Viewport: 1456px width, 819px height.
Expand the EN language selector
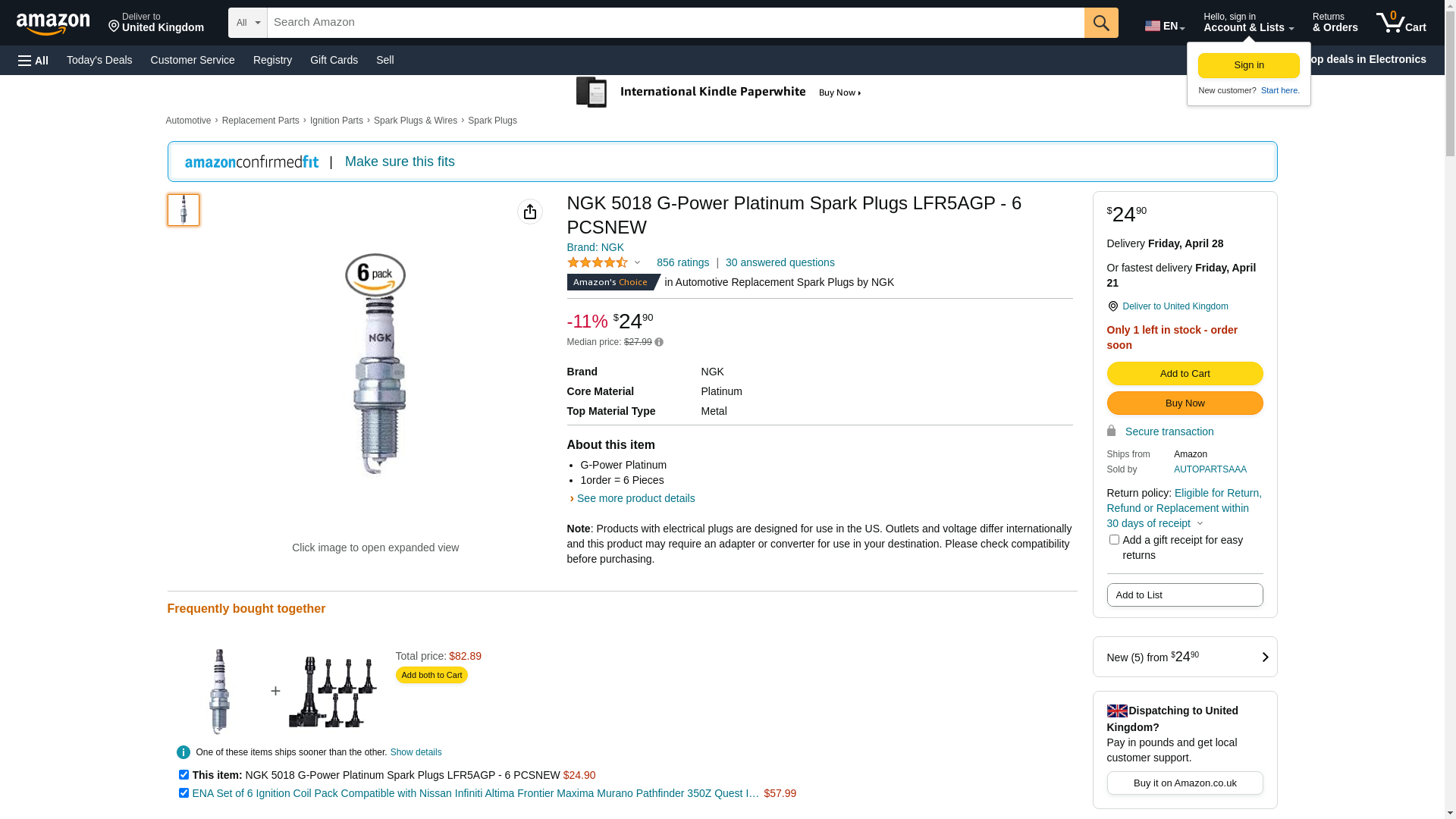1164,26
